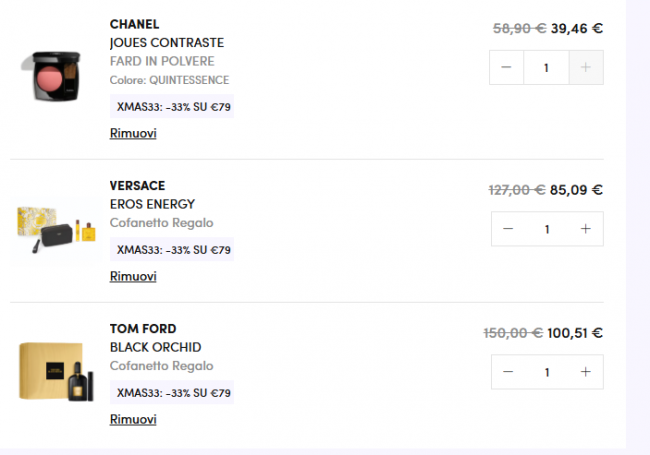650x455 pixels.
Task: Click the XMAS33 promo badge under Chanel
Action: coord(173,107)
